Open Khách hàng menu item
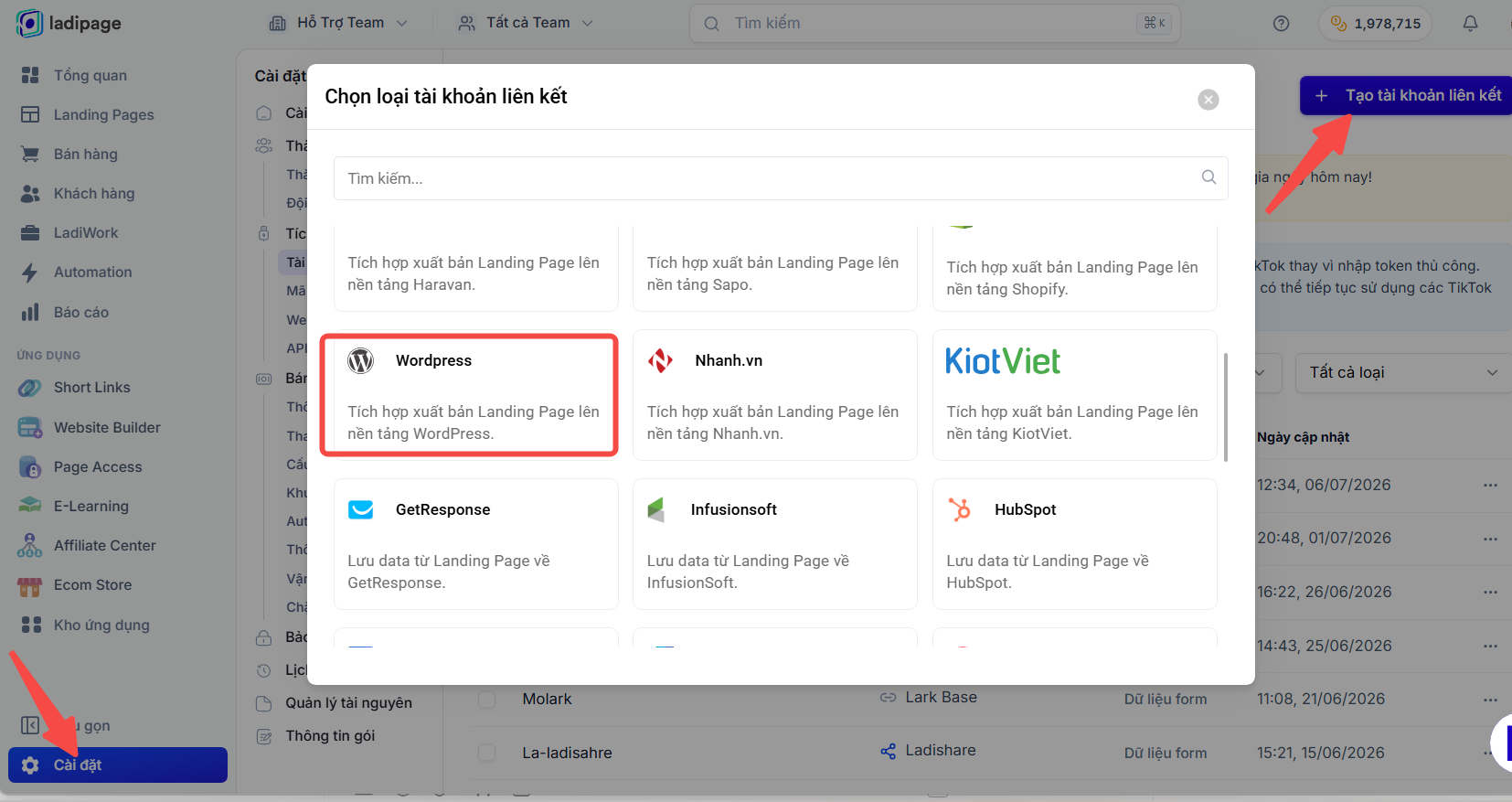1512x802 pixels. [x=93, y=193]
